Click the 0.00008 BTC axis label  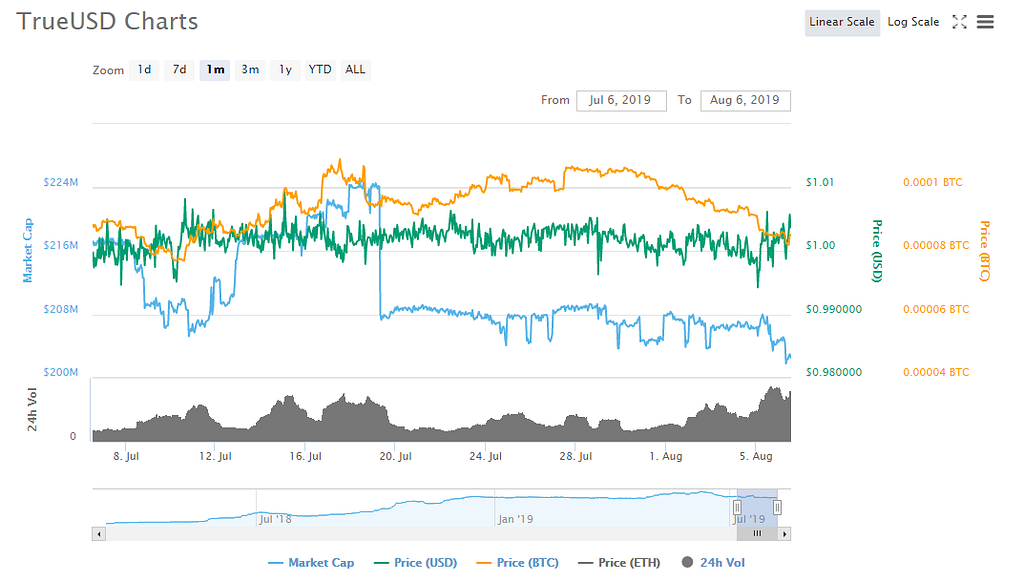(936, 246)
